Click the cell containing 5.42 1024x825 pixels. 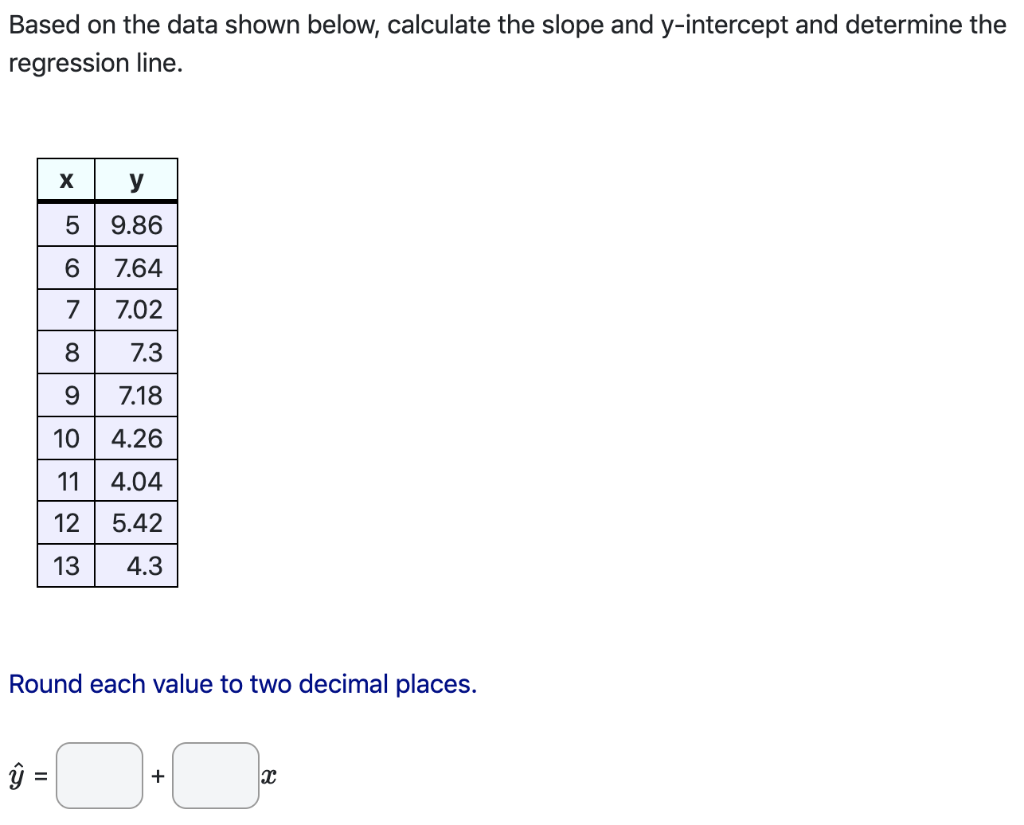pyautogui.click(x=138, y=523)
